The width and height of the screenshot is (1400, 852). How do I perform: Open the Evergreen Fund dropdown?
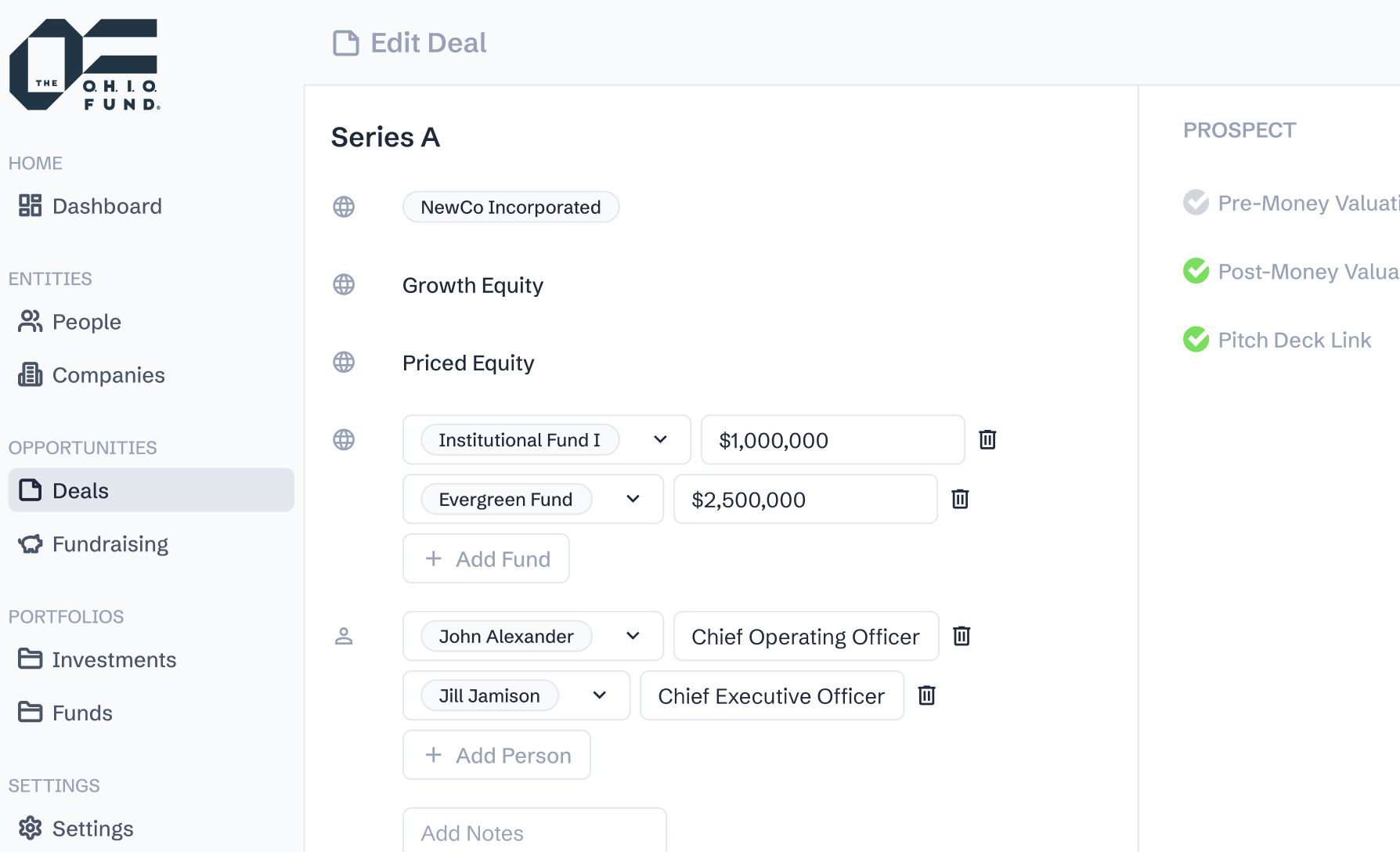(633, 499)
